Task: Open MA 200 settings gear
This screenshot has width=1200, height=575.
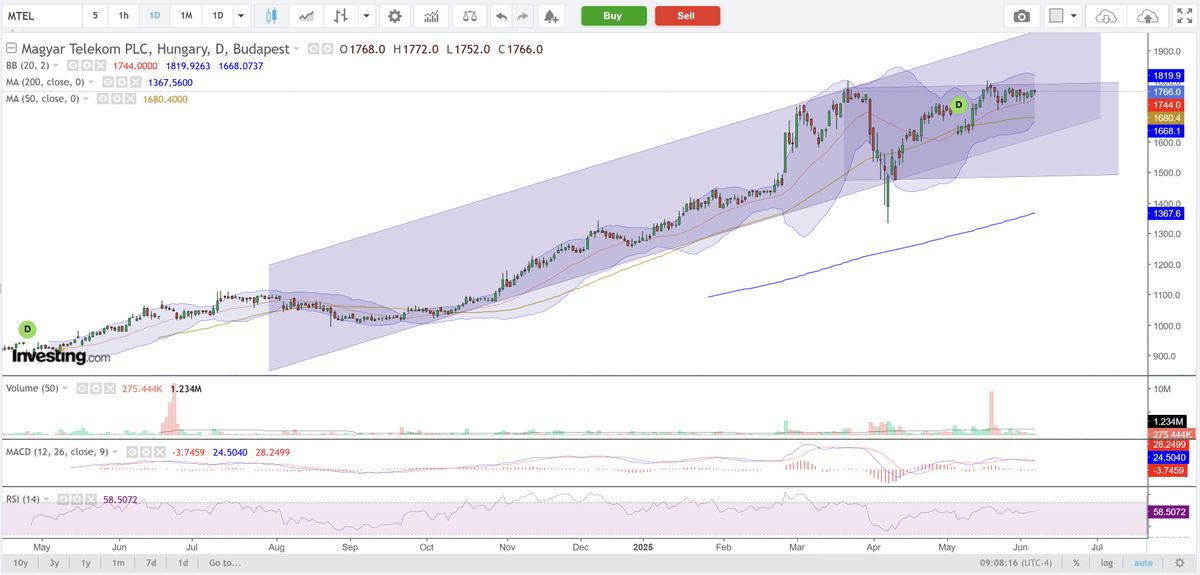Action: pos(121,82)
